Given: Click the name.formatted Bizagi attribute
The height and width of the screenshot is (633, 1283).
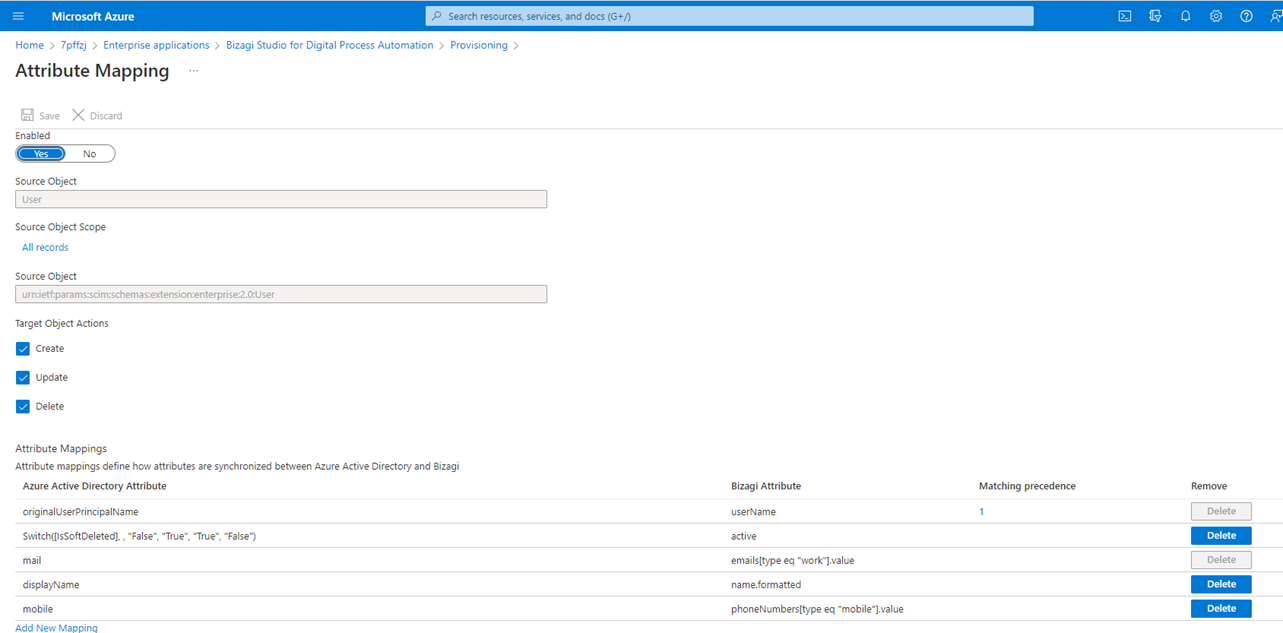Looking at the screenshot, I should point(766,584).
